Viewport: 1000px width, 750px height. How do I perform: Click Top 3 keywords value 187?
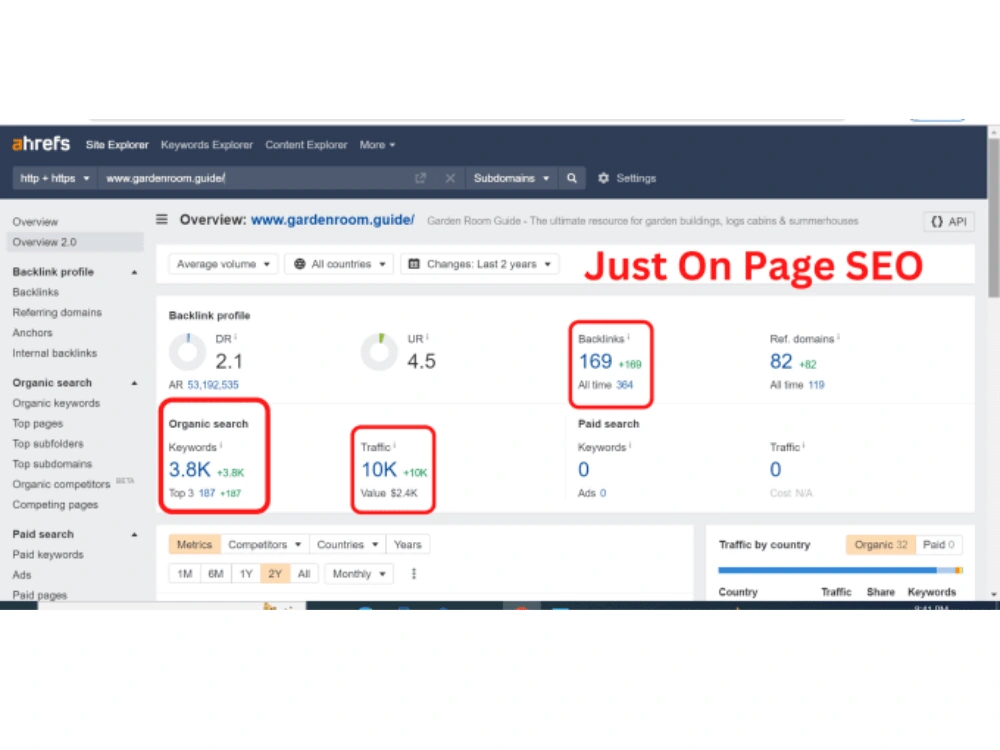[207, 493]
